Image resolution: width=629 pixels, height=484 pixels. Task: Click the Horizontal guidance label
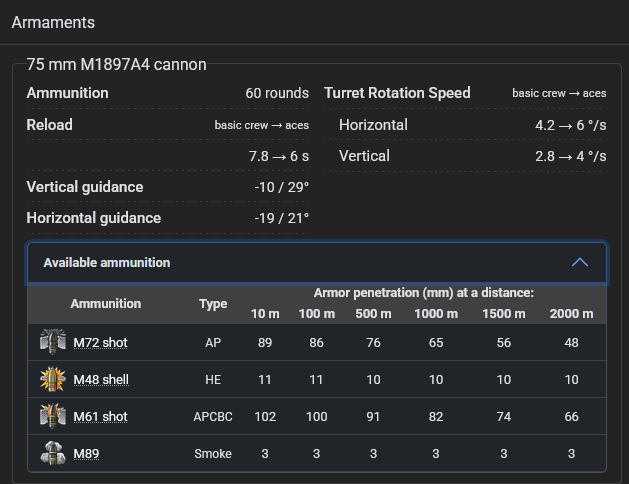93,218
